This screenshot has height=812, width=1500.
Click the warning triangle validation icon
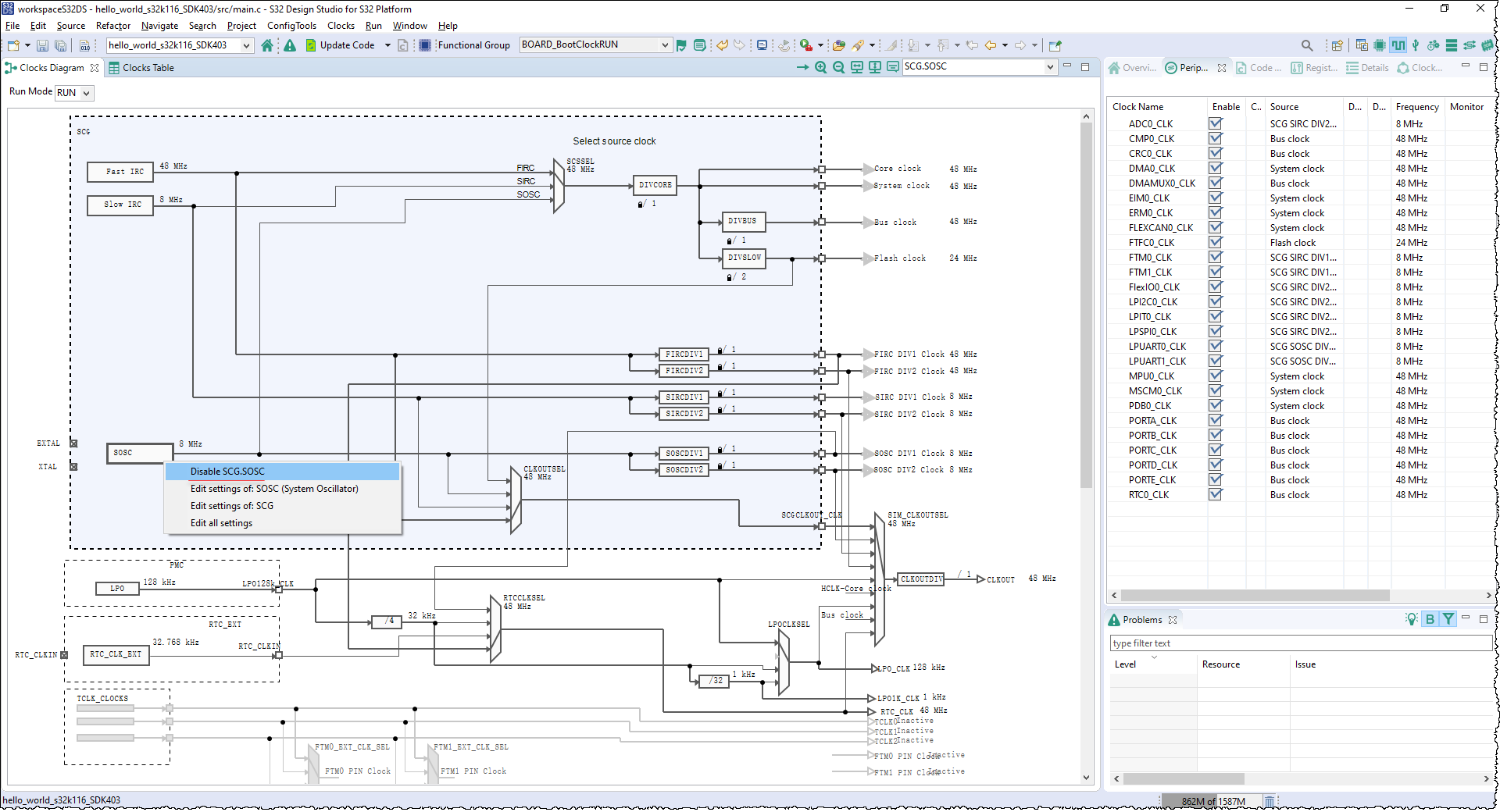[290, 45]
